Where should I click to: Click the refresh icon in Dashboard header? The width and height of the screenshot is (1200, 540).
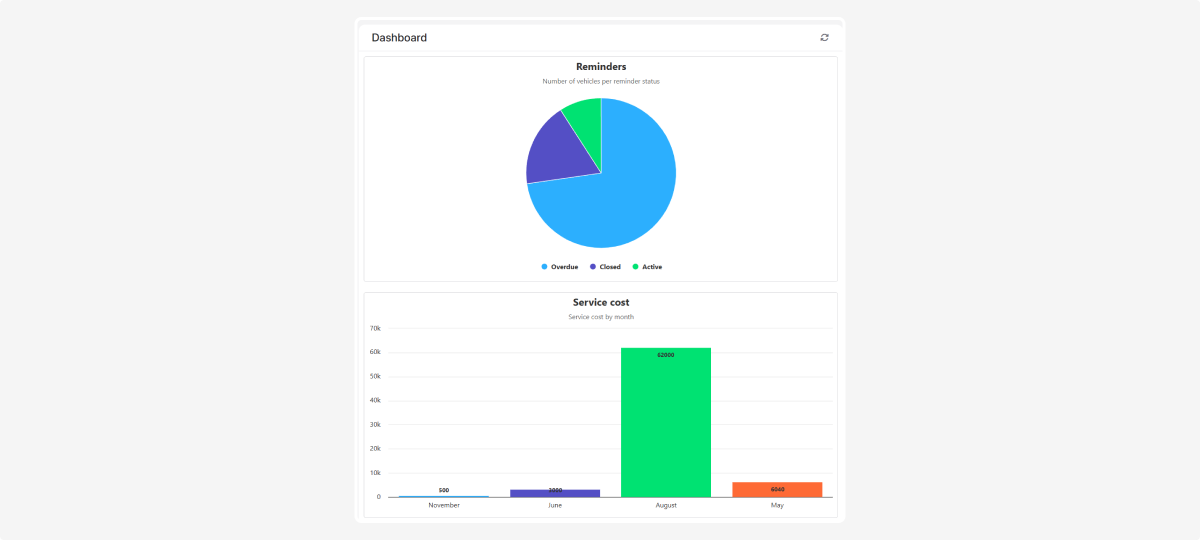[824, 37]
